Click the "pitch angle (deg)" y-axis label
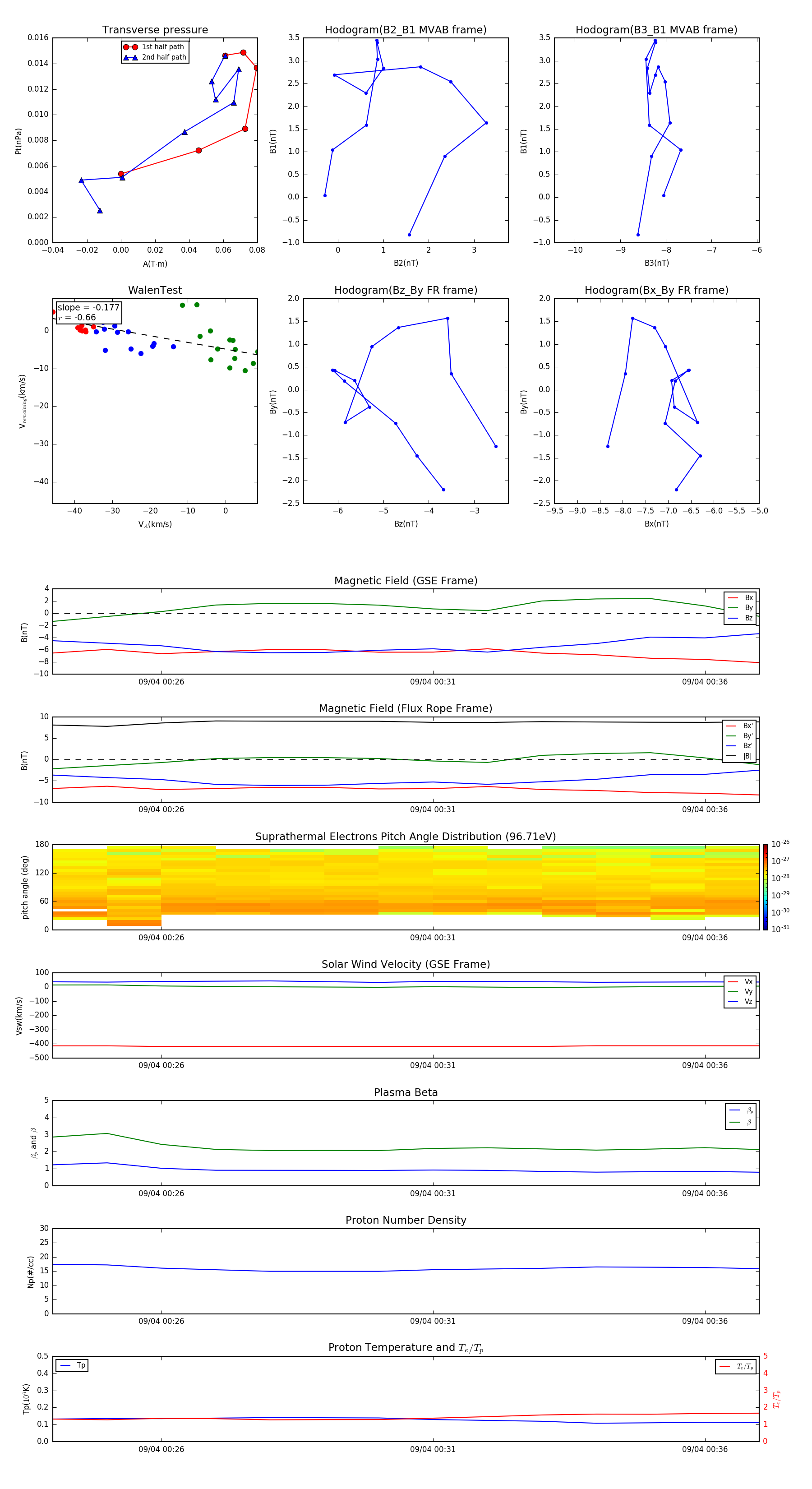This screenshot has height=1489, width=812. coord(25,887)
